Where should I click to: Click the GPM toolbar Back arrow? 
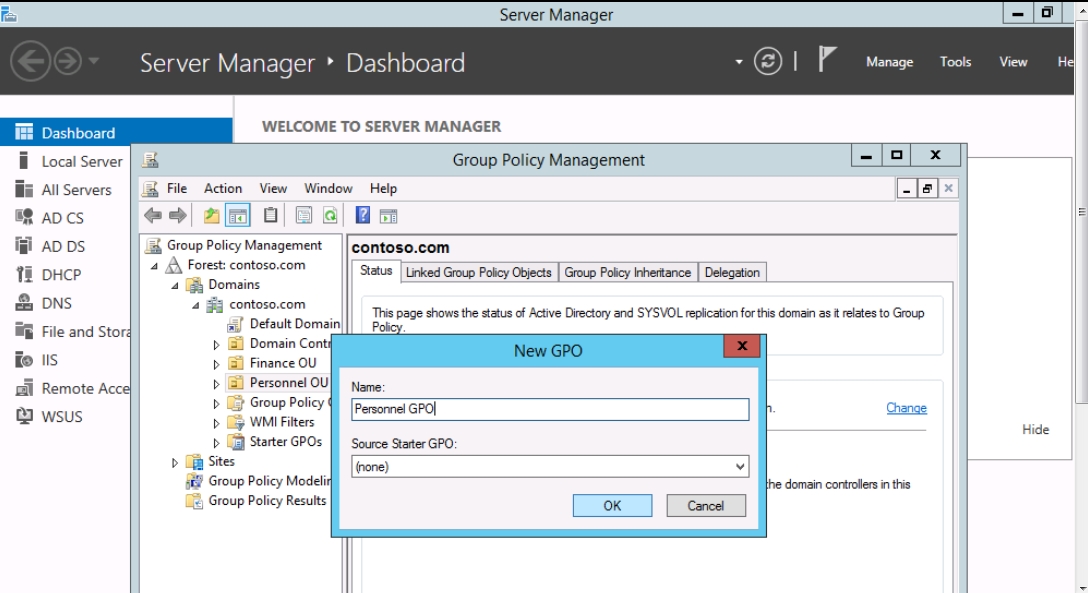(x=152, y=215)
